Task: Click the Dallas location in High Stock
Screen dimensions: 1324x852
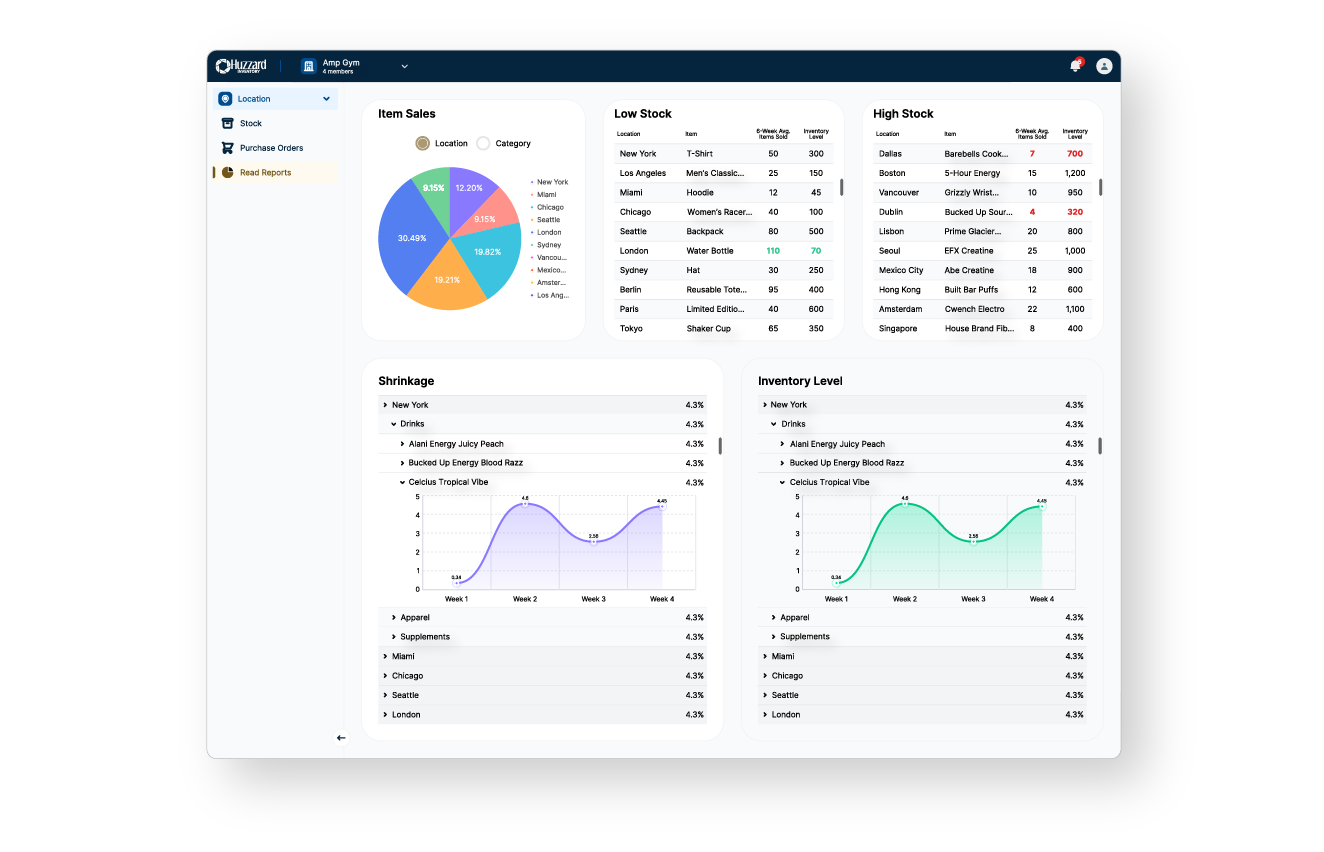Action: [890, 154]
